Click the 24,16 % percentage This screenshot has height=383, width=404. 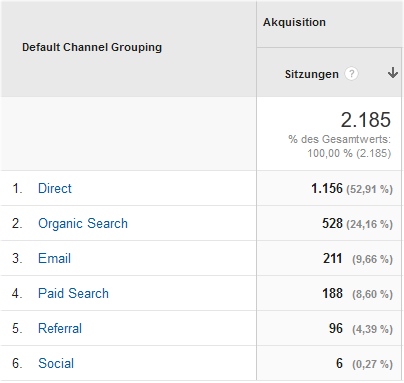(x=369, y=224)
